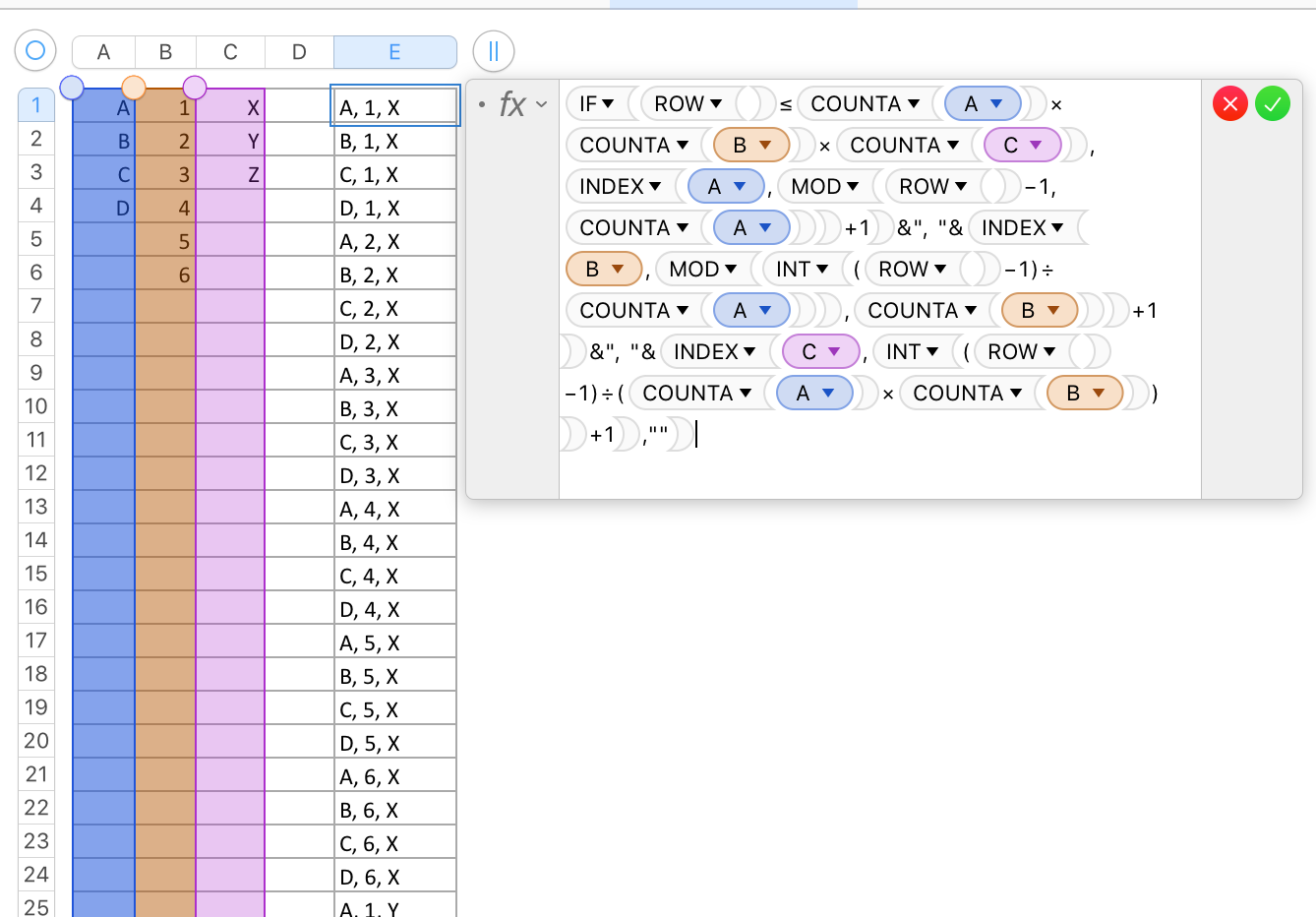Viewport: 1316px width, 917px height.
Task: Click the first orange B reference token
Action: click(x=750, y=146)
